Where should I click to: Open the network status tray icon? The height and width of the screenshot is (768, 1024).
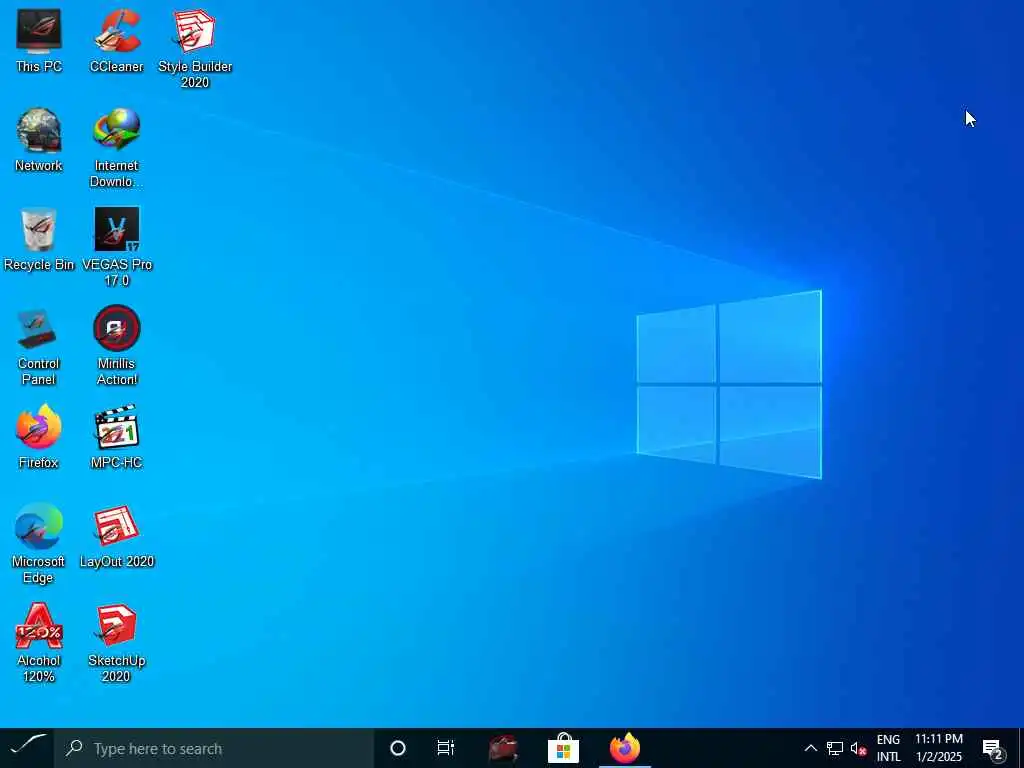click(x=835, y=748)
